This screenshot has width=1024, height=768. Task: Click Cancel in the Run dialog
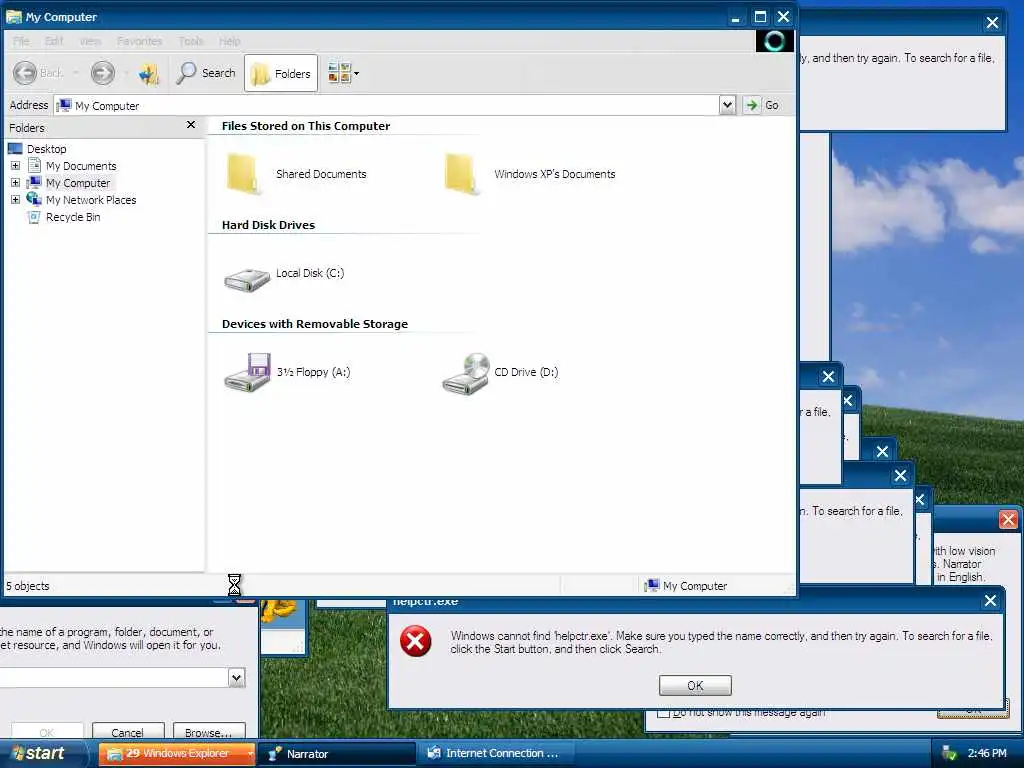(127, 732)
